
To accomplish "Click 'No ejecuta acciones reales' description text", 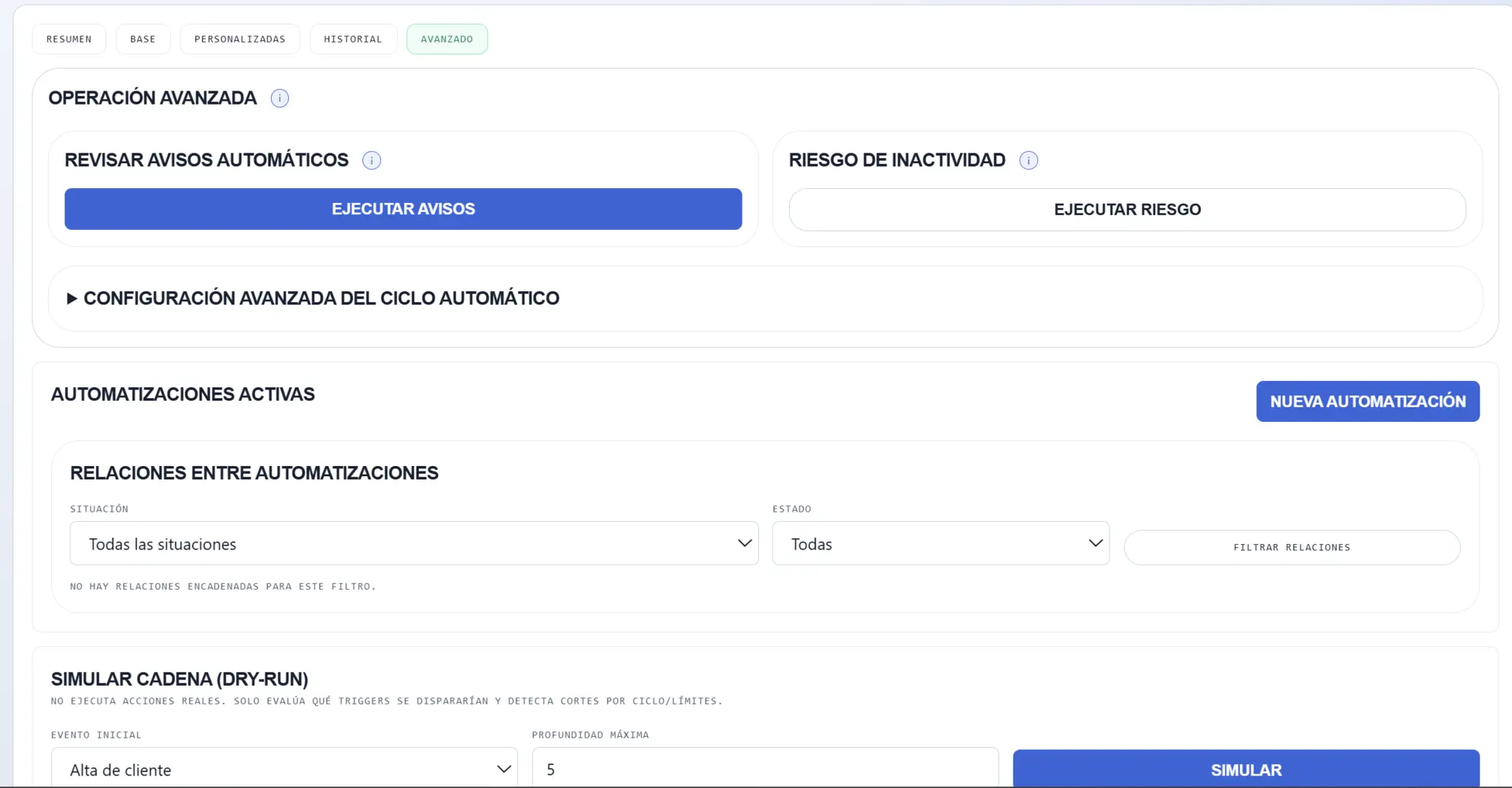I will point(387,701).
